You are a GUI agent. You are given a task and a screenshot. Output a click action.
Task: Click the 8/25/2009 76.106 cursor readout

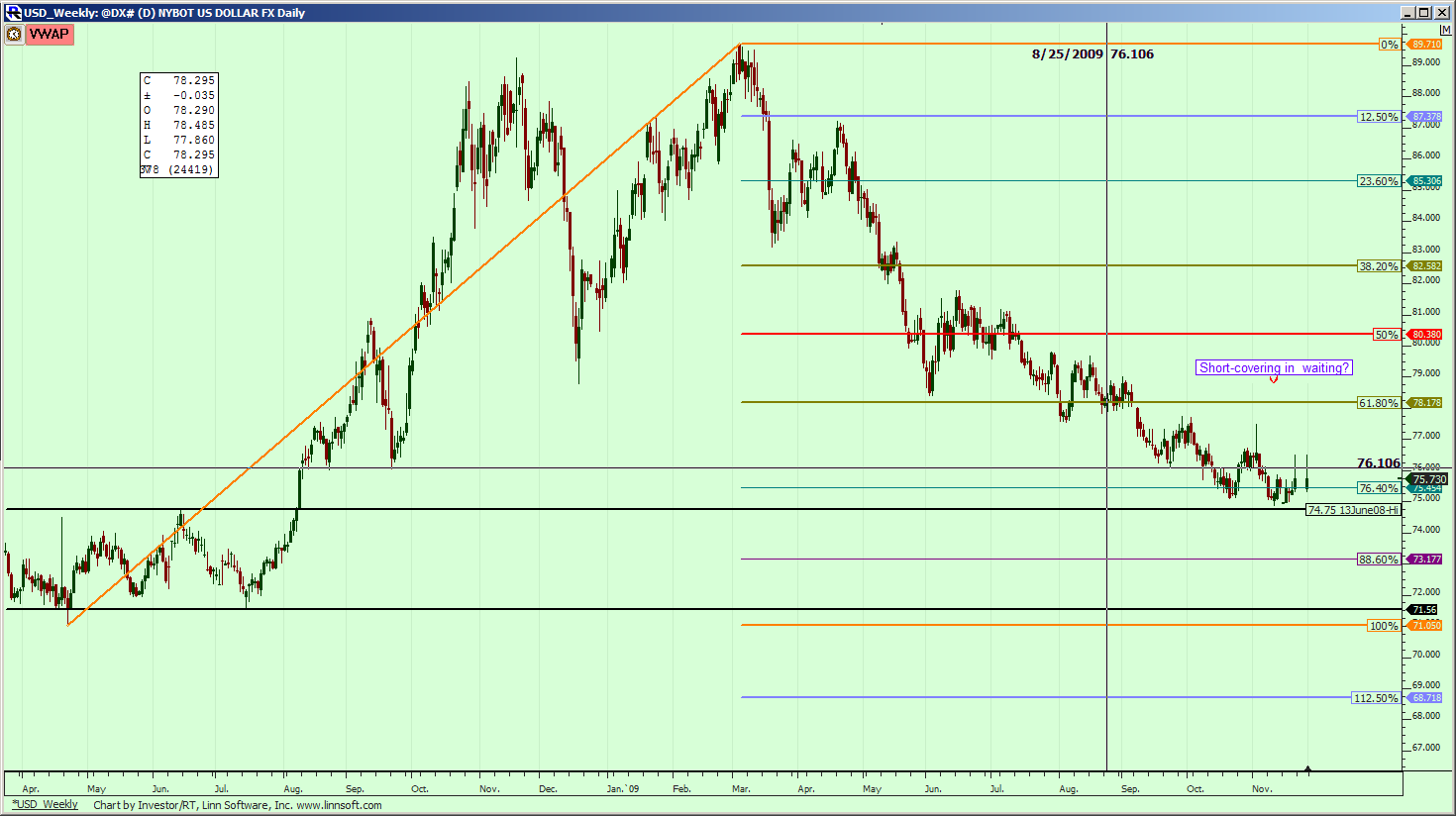point(1092,54)
